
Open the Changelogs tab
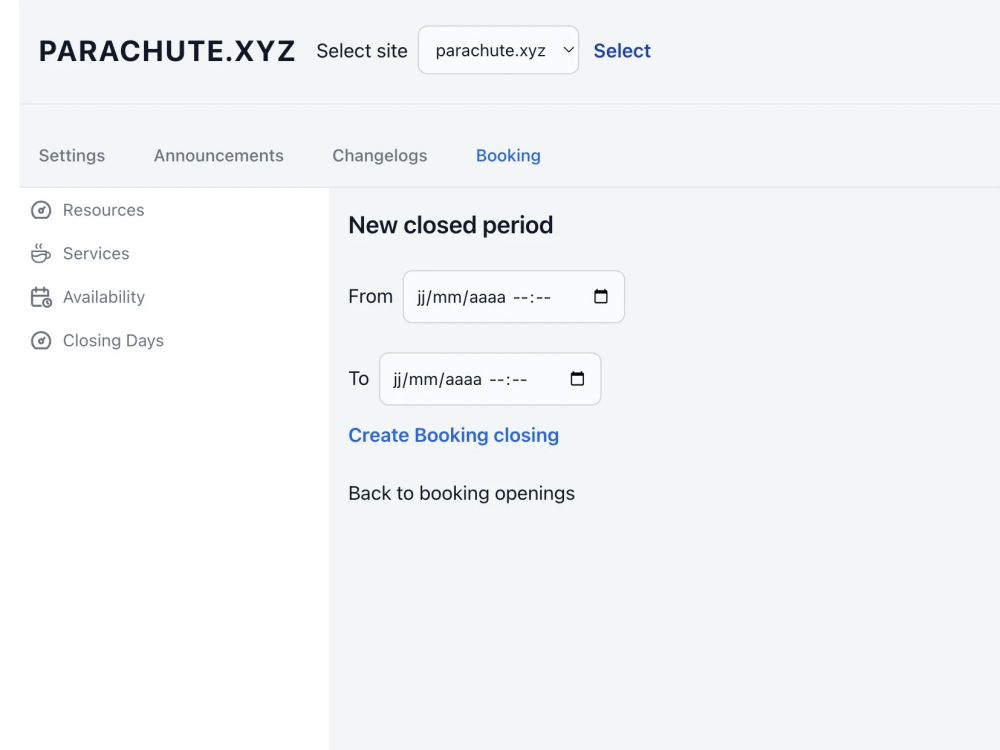click(379, 155)
